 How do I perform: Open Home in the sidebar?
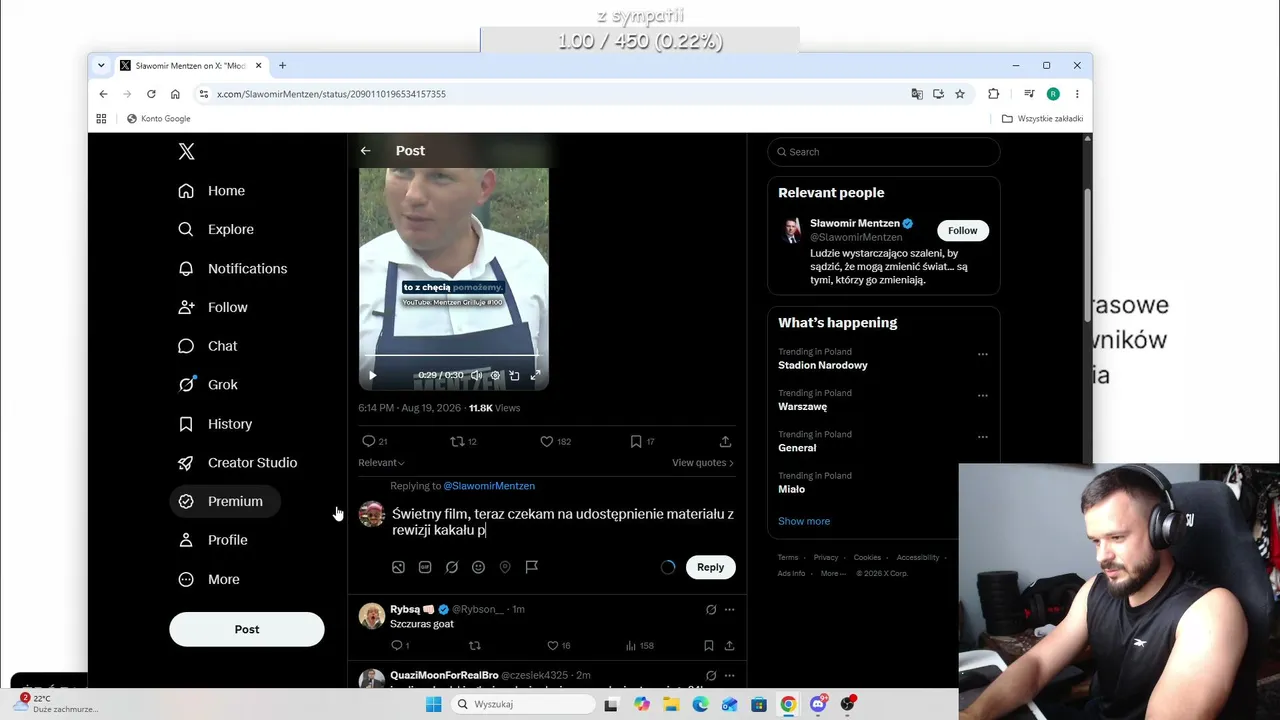point(211,191)
